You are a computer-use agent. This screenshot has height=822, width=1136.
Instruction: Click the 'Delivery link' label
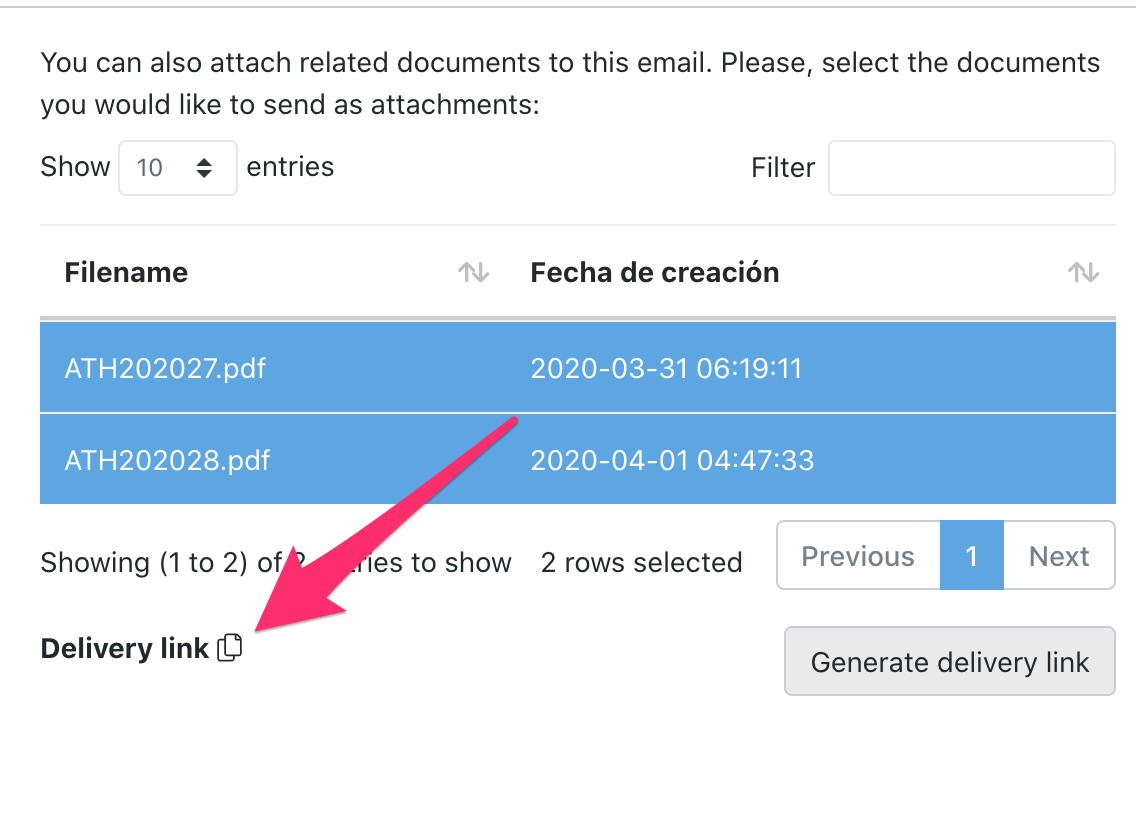[x=124, y=649]
